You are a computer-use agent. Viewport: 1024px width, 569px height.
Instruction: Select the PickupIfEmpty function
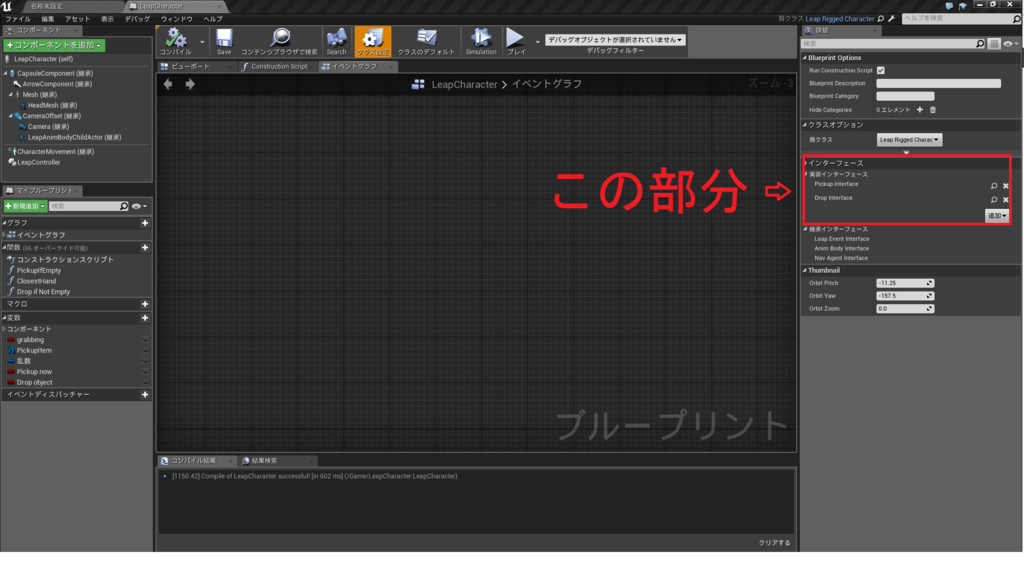pos(39,270)
